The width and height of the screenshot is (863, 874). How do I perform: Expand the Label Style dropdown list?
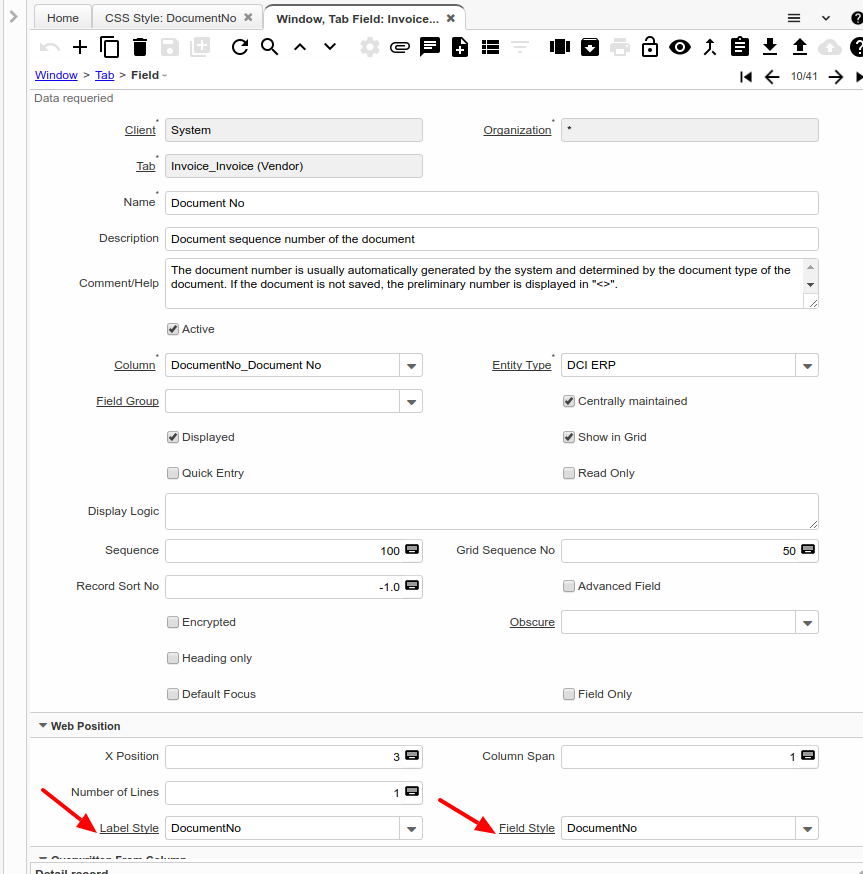click(x=411, y=829)
